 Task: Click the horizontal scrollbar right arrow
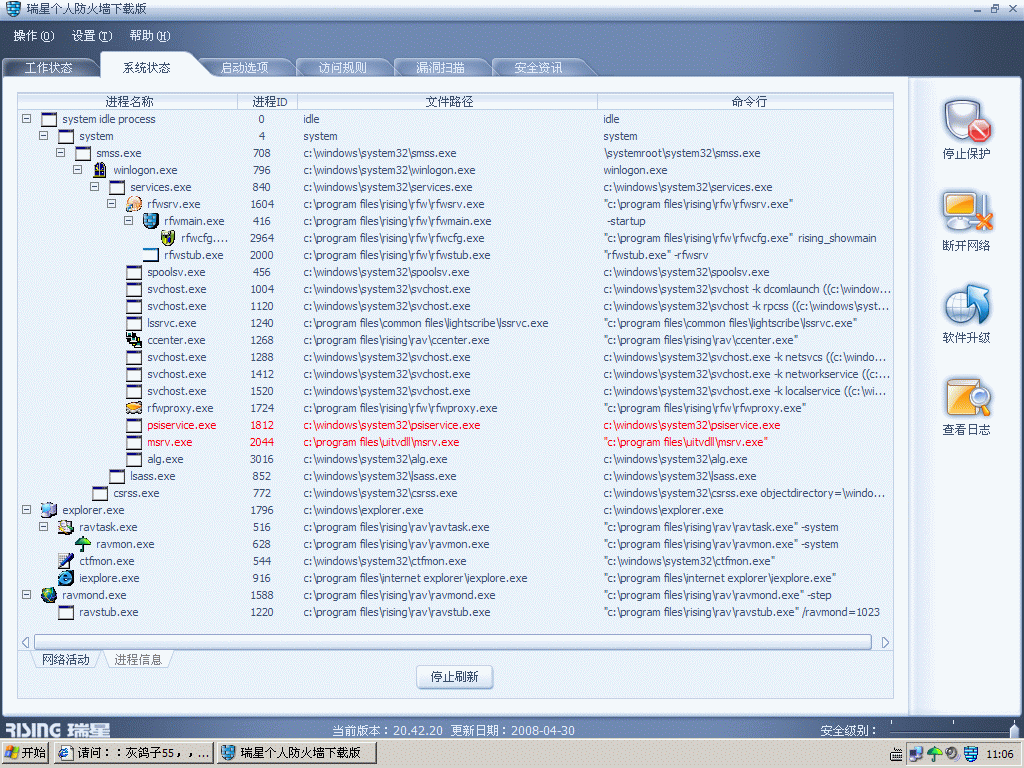tap(885, 643)
